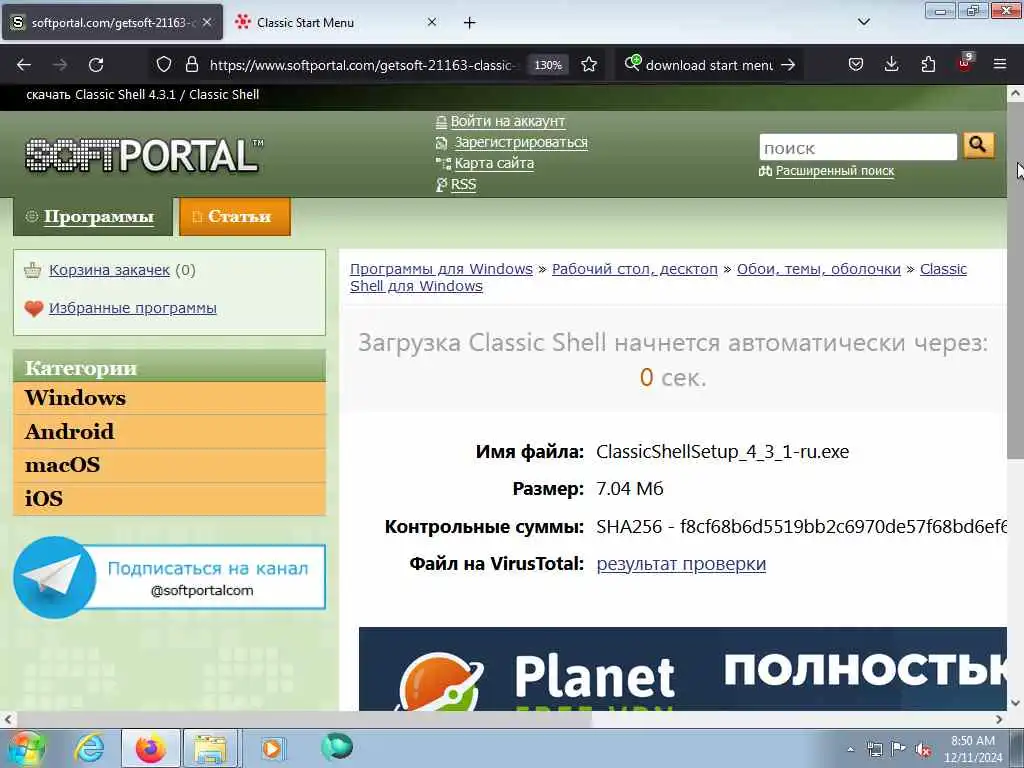Open the Pocket save icon

[x=856, y=65]
